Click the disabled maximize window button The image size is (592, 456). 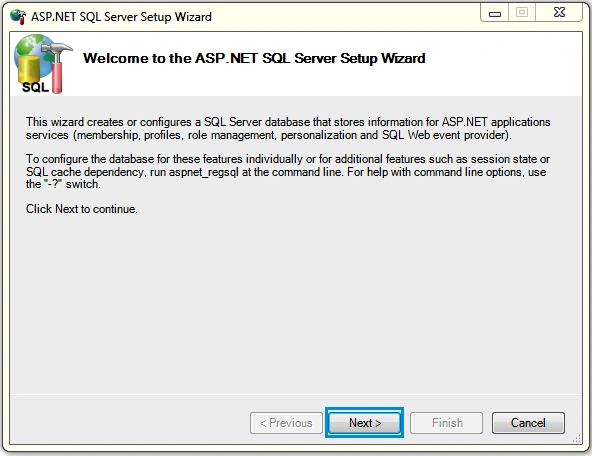coord(522,12)
